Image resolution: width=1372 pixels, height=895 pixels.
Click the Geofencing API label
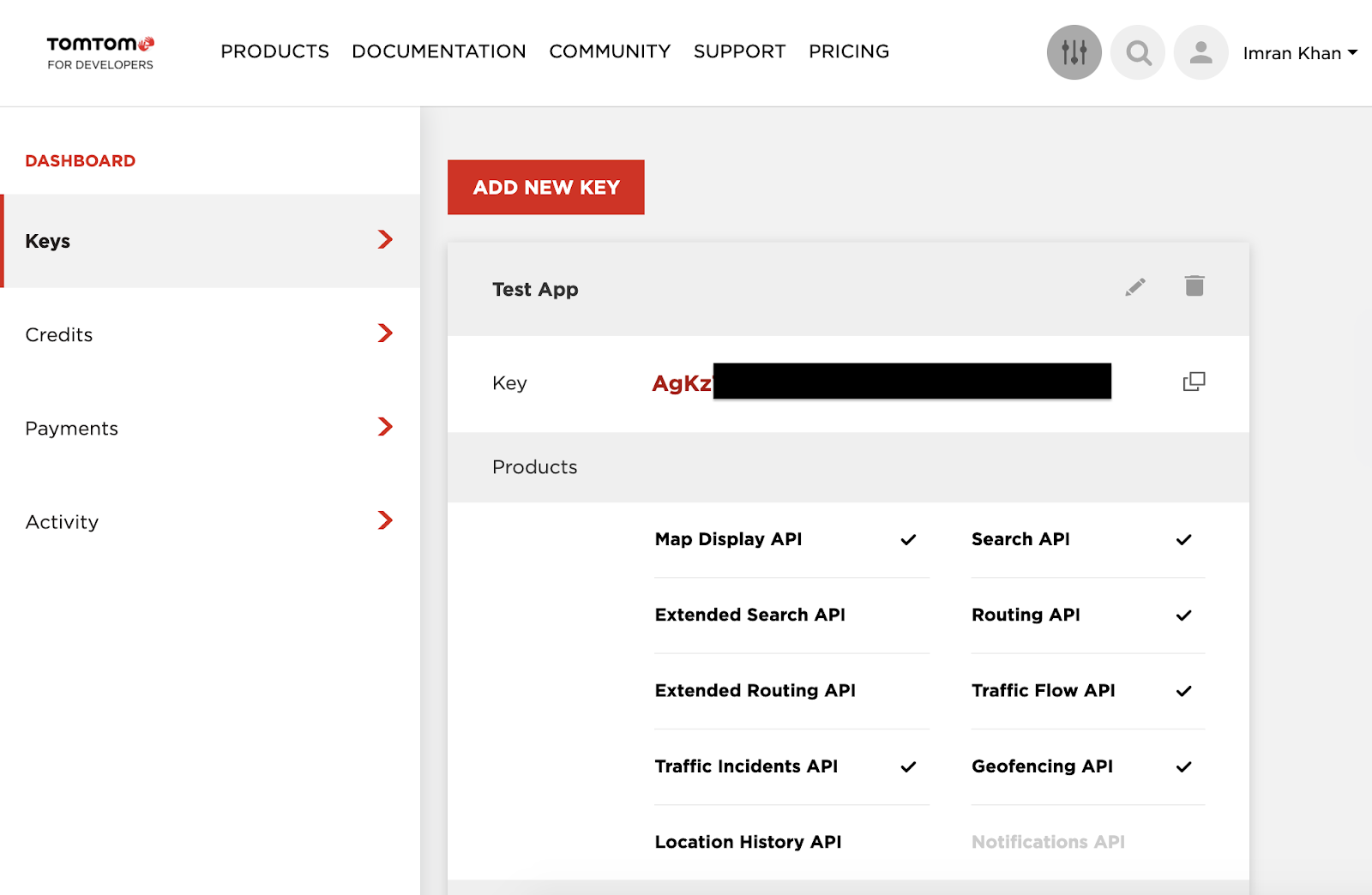[1043, 766]
